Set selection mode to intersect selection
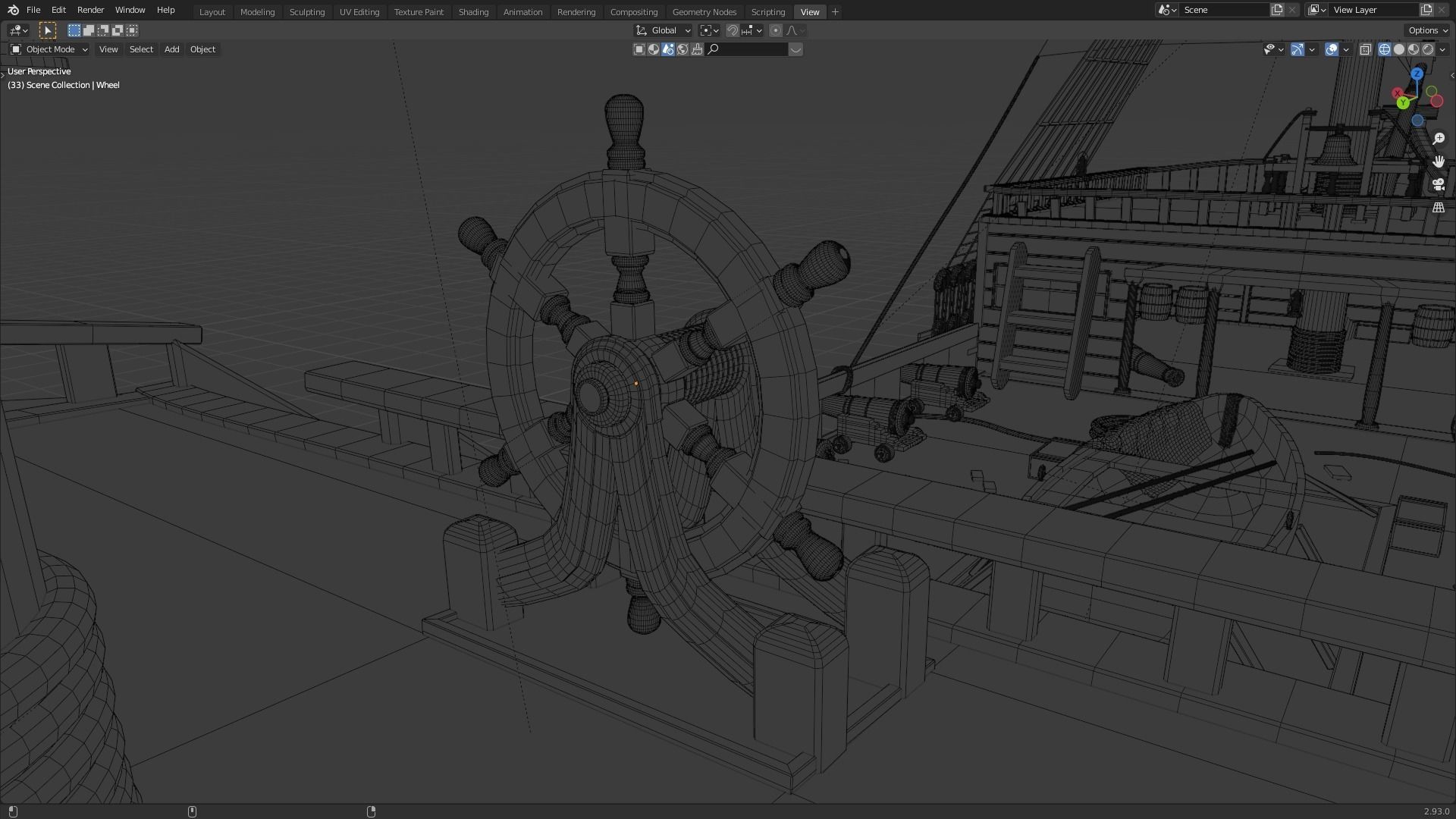The width and height of the screenshot is (1456, 819). tap(132, 30)
